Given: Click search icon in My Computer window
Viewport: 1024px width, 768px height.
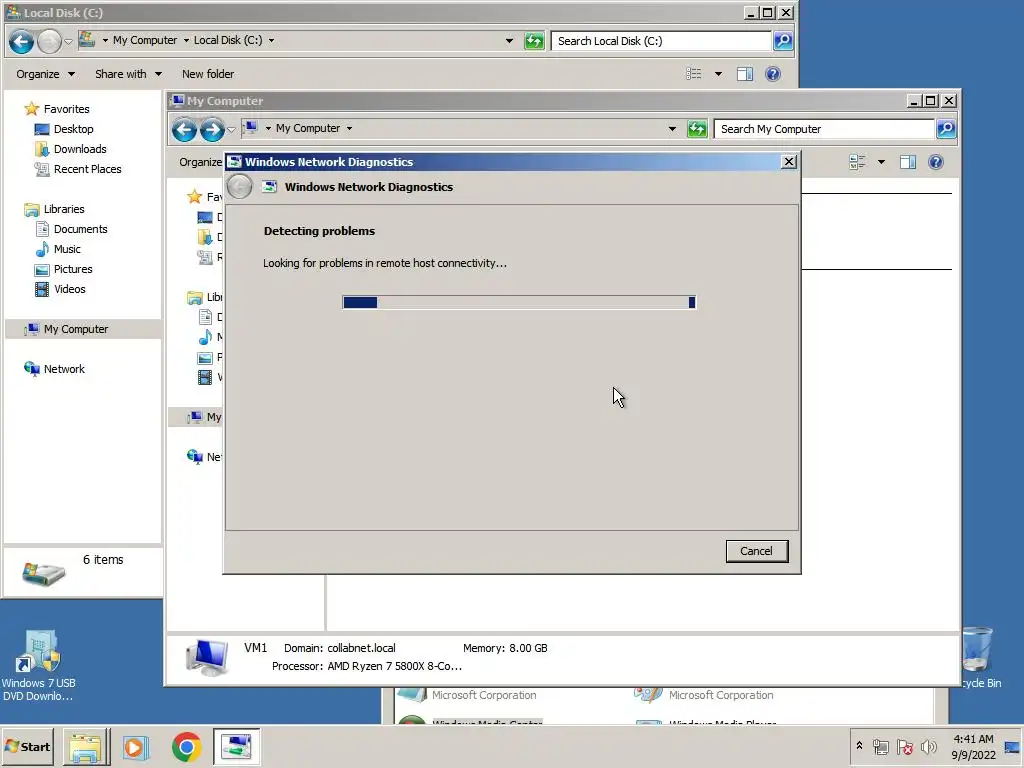Looking at the screenshot, I should [946, 129].
